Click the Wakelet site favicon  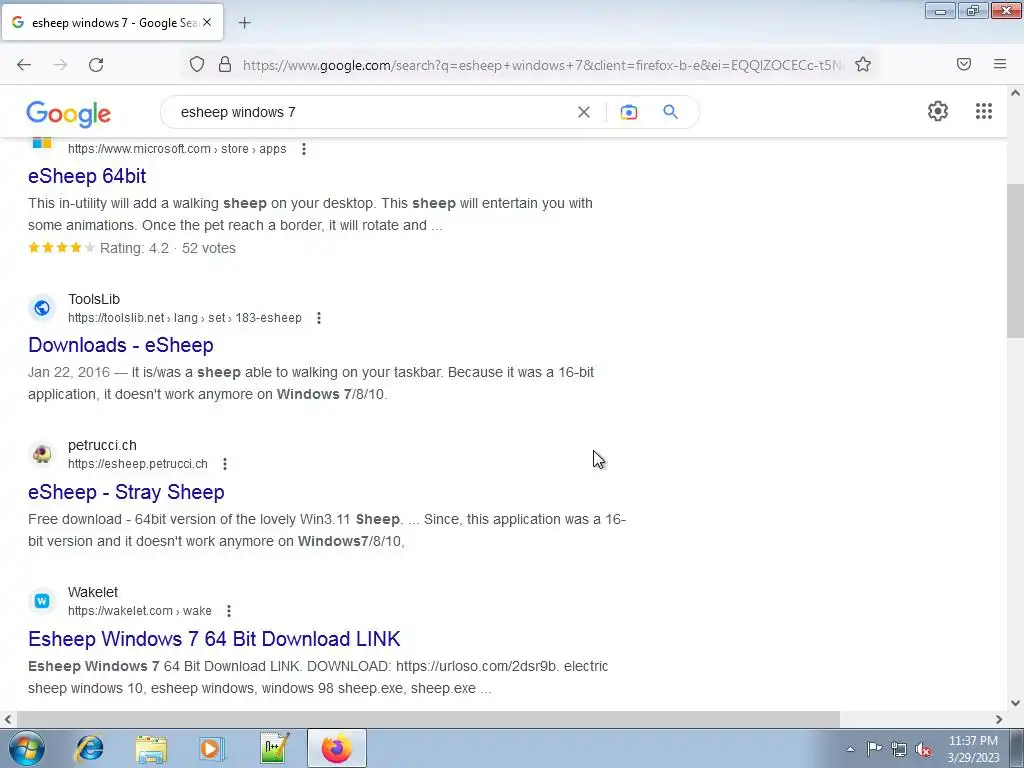point(42,601)
